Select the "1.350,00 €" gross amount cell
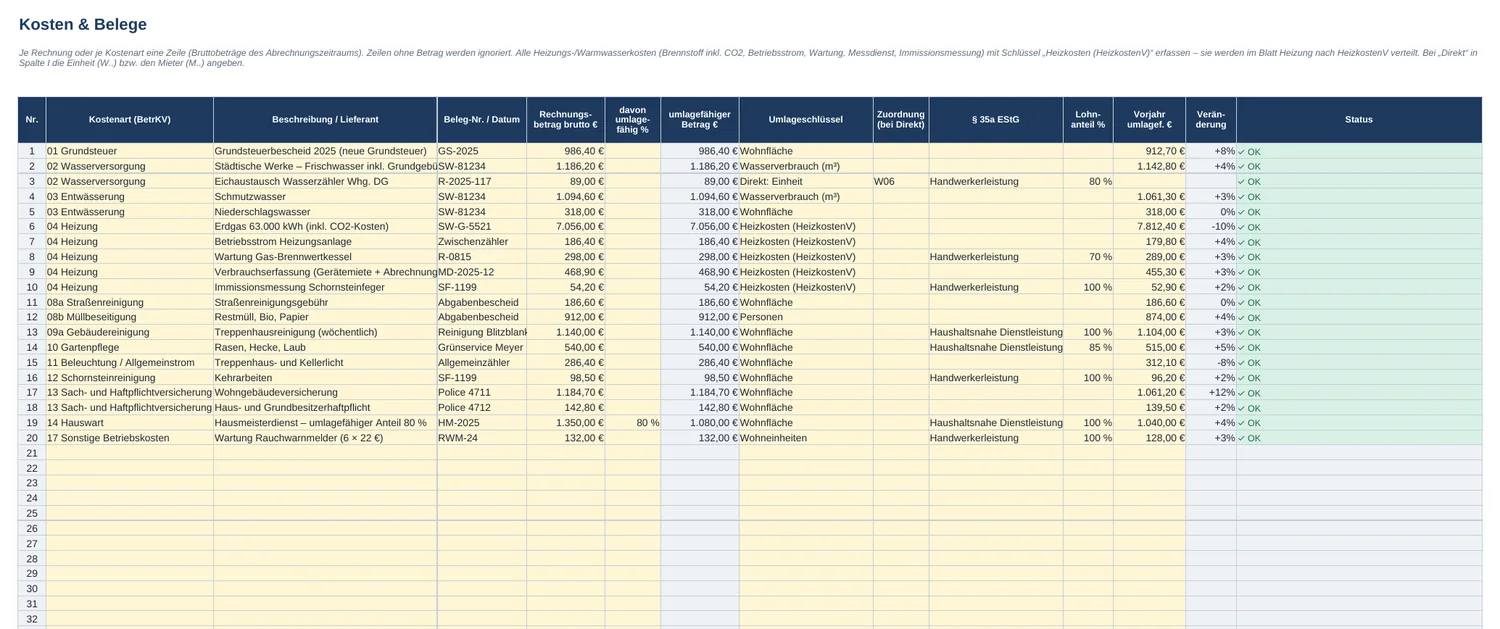 click(566, 423)
